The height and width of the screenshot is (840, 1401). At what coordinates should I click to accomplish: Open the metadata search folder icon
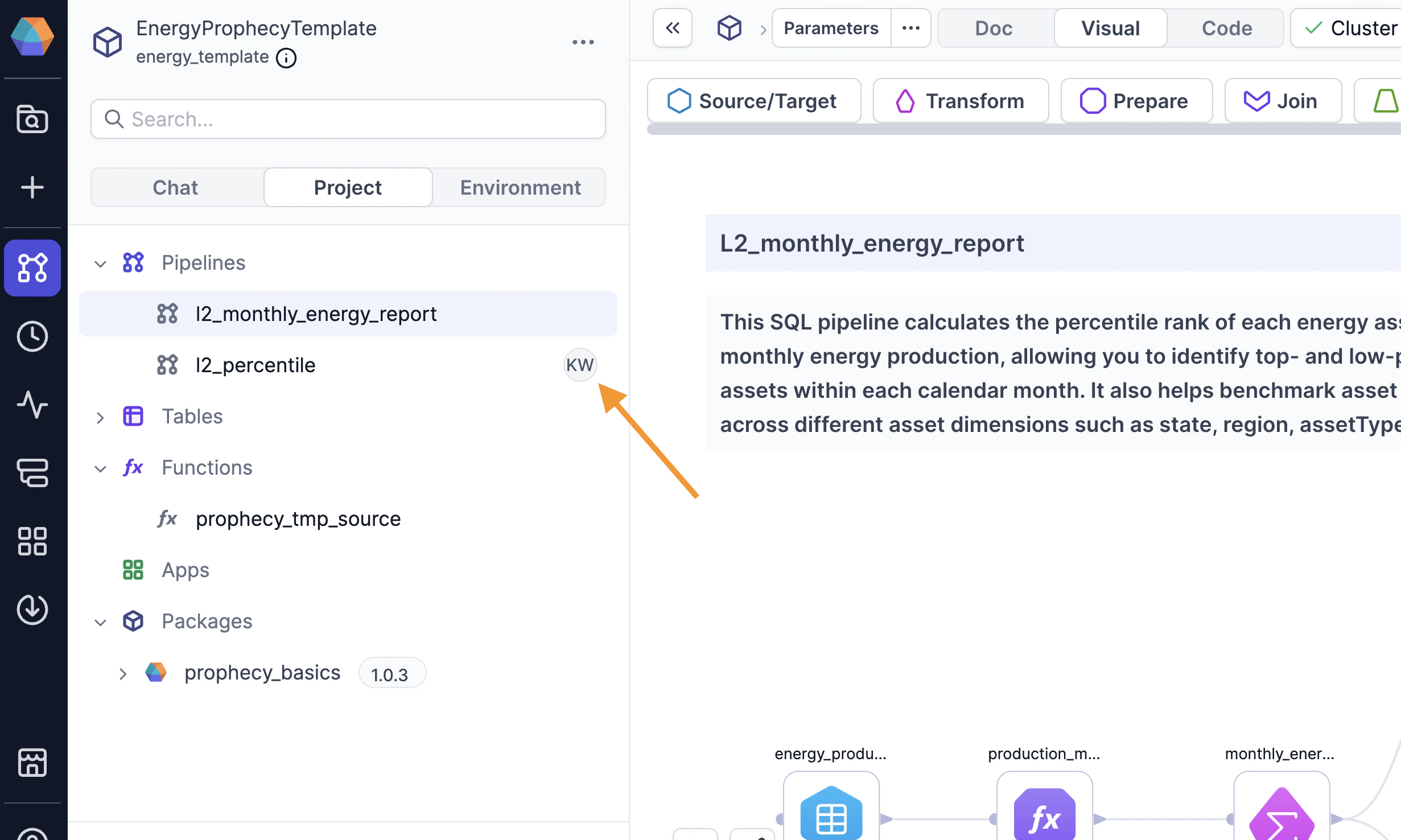point(32,119)
